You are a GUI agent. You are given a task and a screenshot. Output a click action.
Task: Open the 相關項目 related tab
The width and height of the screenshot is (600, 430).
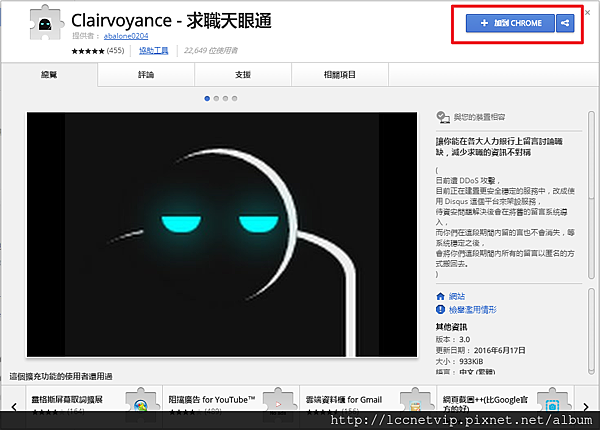point(340,75)
